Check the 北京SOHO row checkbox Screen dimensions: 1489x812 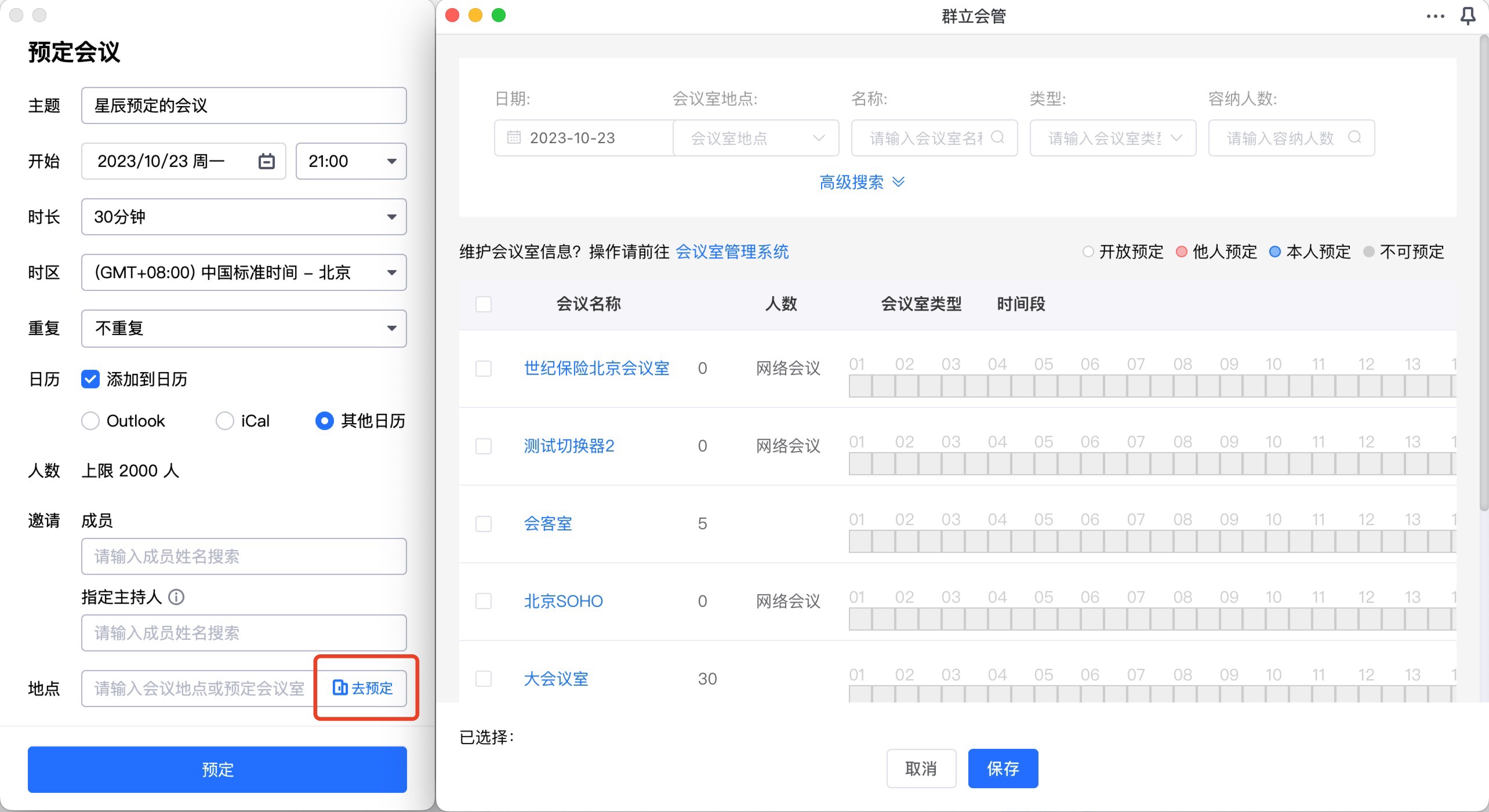(484, 601)
